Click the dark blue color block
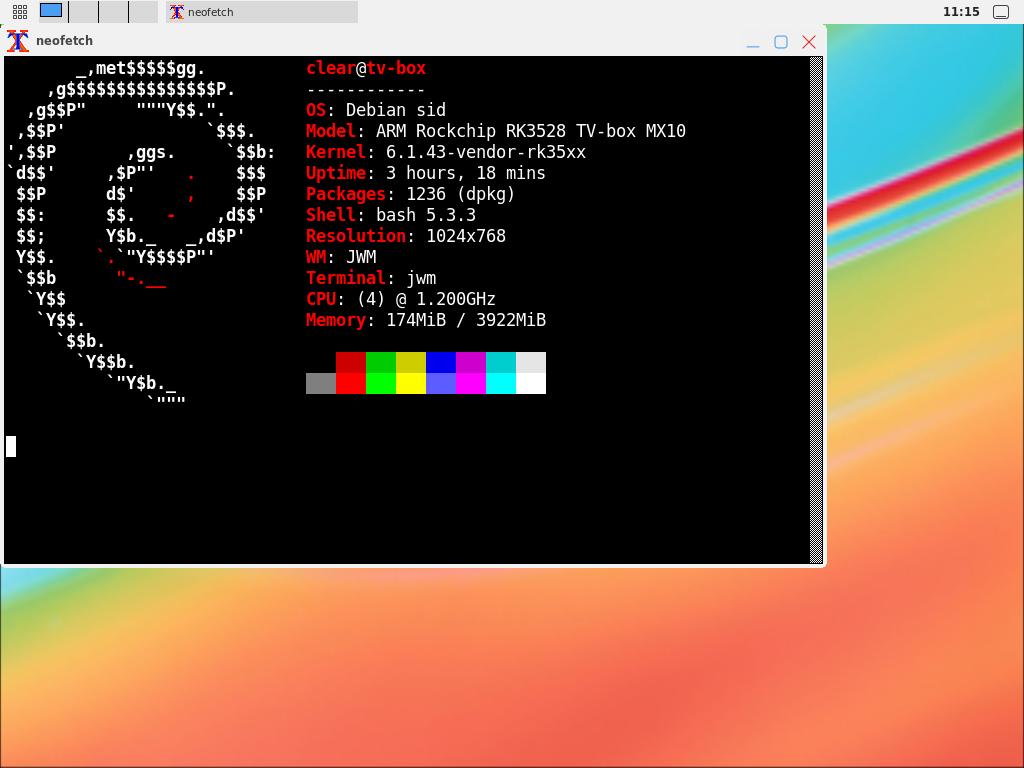This screenshot has width=1024, height=768. 441,362
